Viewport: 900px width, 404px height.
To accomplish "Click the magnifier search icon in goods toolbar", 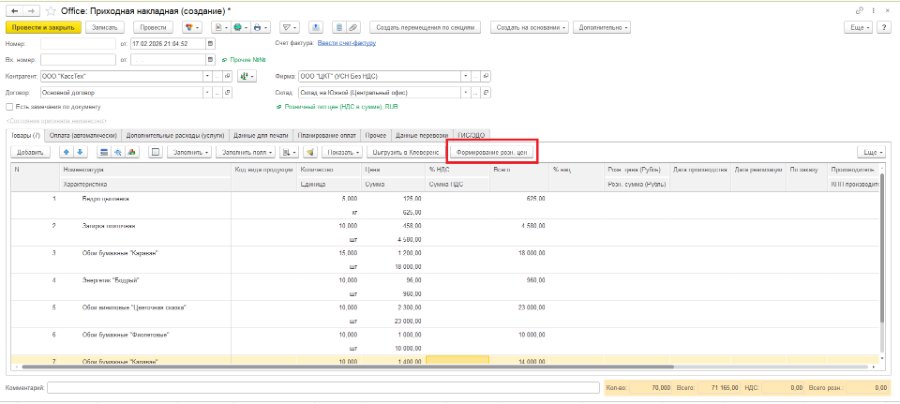I will 117,152.
